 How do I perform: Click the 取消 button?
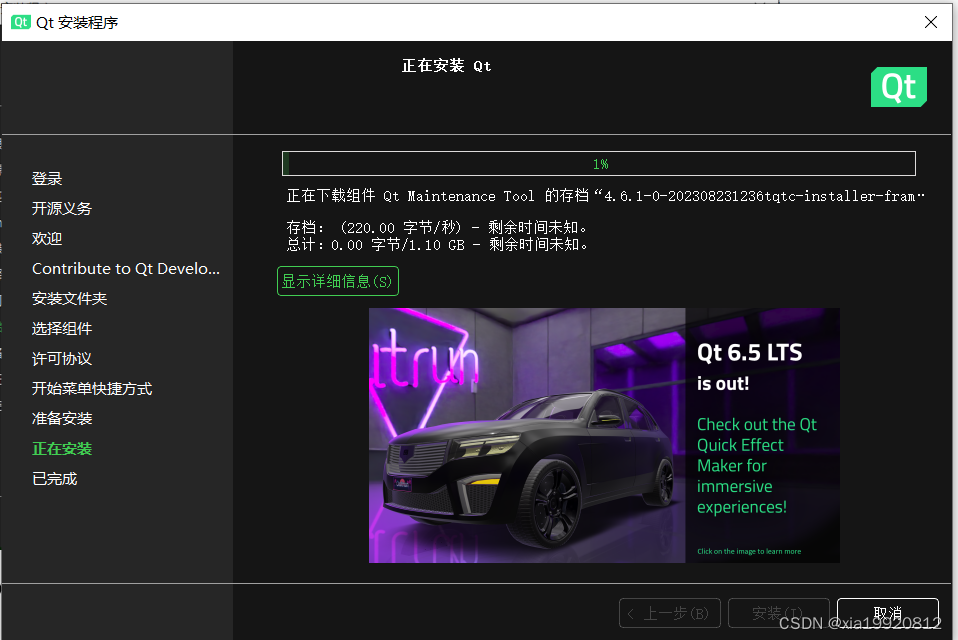[887, 613]
